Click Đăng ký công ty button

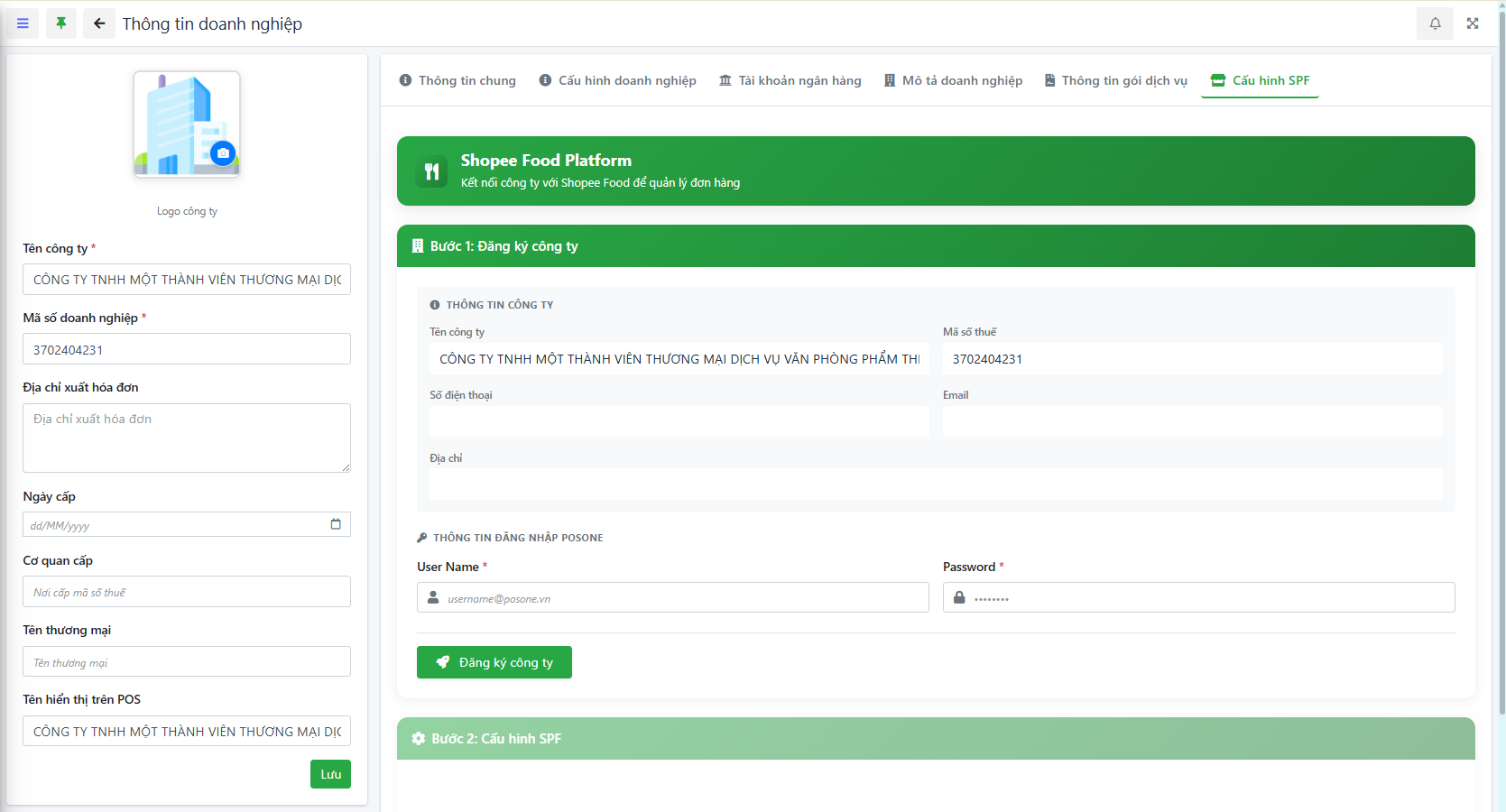[494, 662]
